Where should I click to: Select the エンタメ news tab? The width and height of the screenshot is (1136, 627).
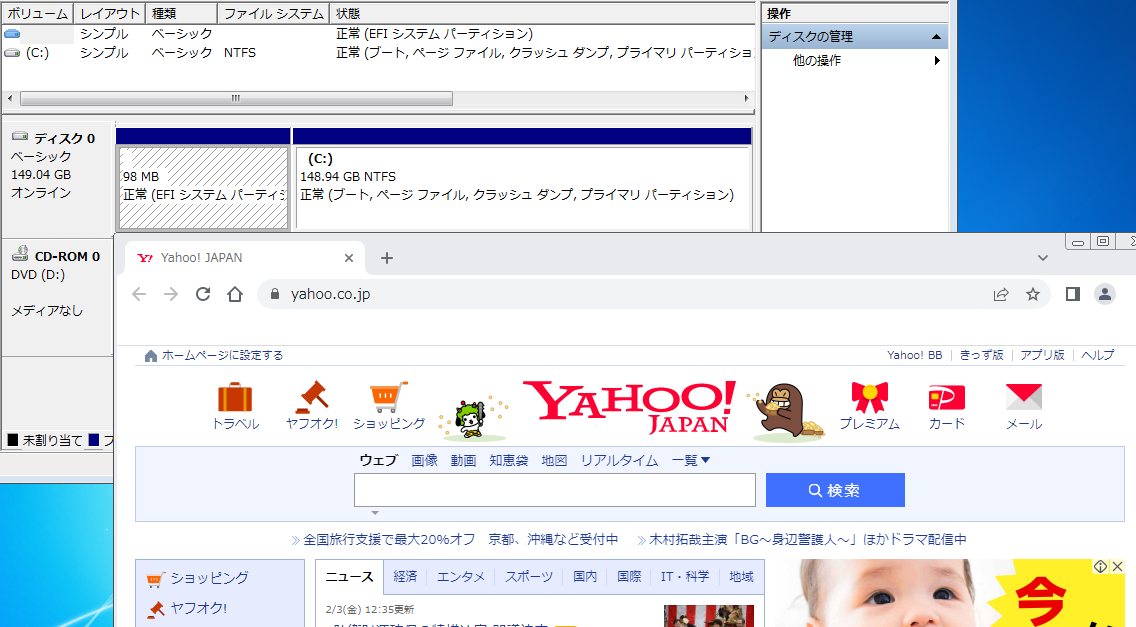click(461, 577)
